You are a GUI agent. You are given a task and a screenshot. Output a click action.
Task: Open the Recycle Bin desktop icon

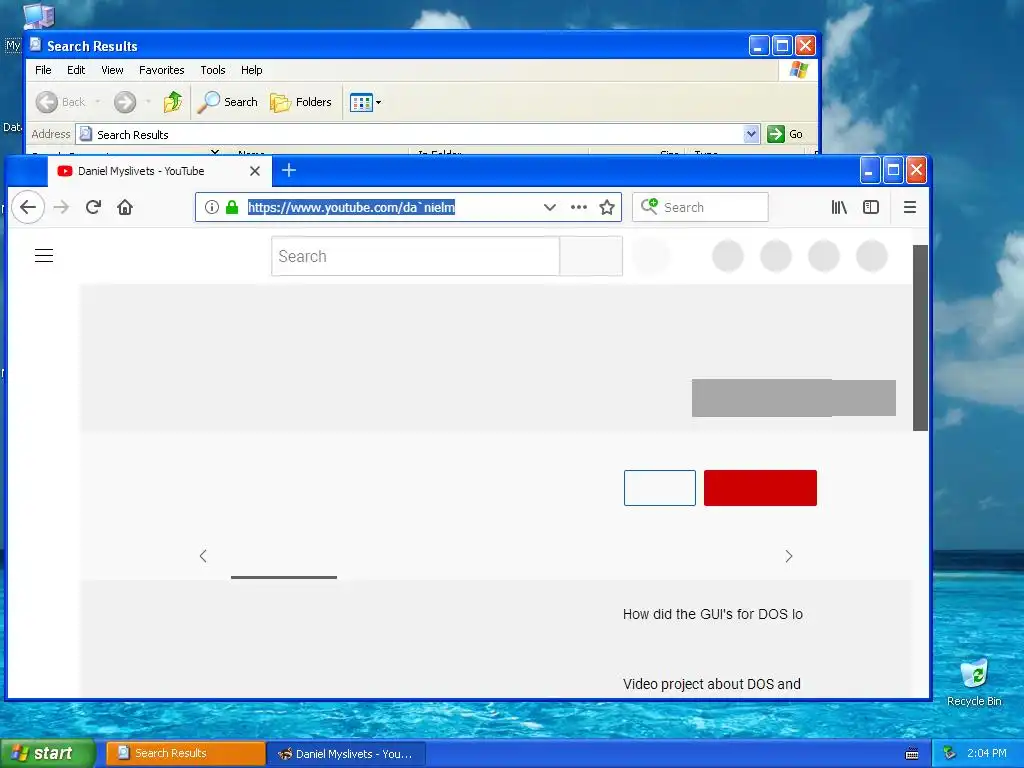[x=974, y=683]
